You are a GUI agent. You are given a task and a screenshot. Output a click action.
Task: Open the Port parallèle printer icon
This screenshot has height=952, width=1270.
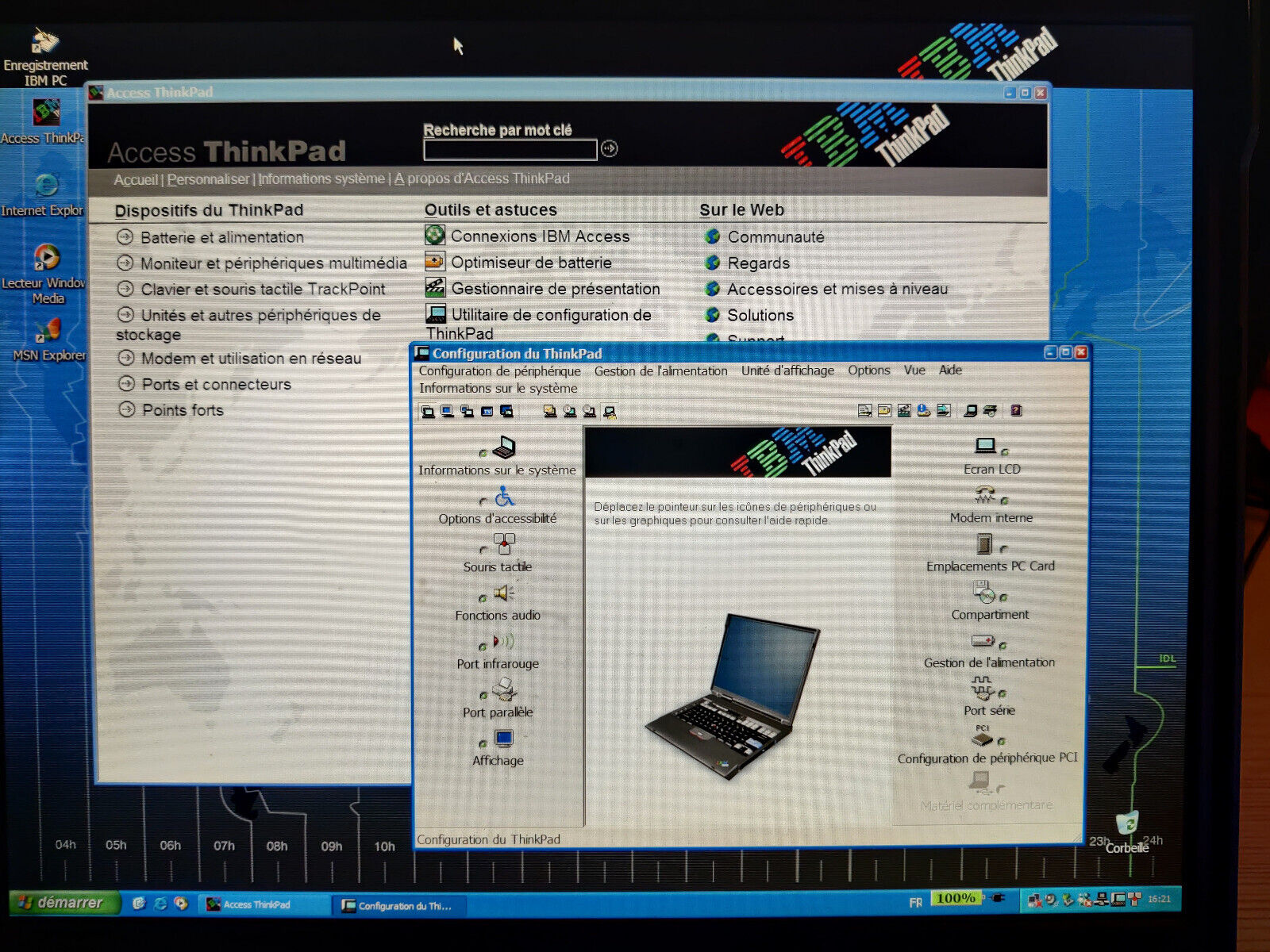pos(503,690)
